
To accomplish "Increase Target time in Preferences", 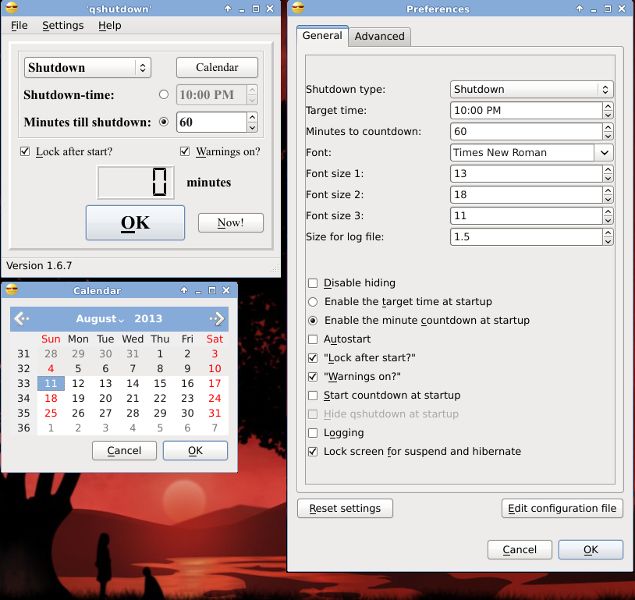I will pyautogui.click(x=607, y=106).
